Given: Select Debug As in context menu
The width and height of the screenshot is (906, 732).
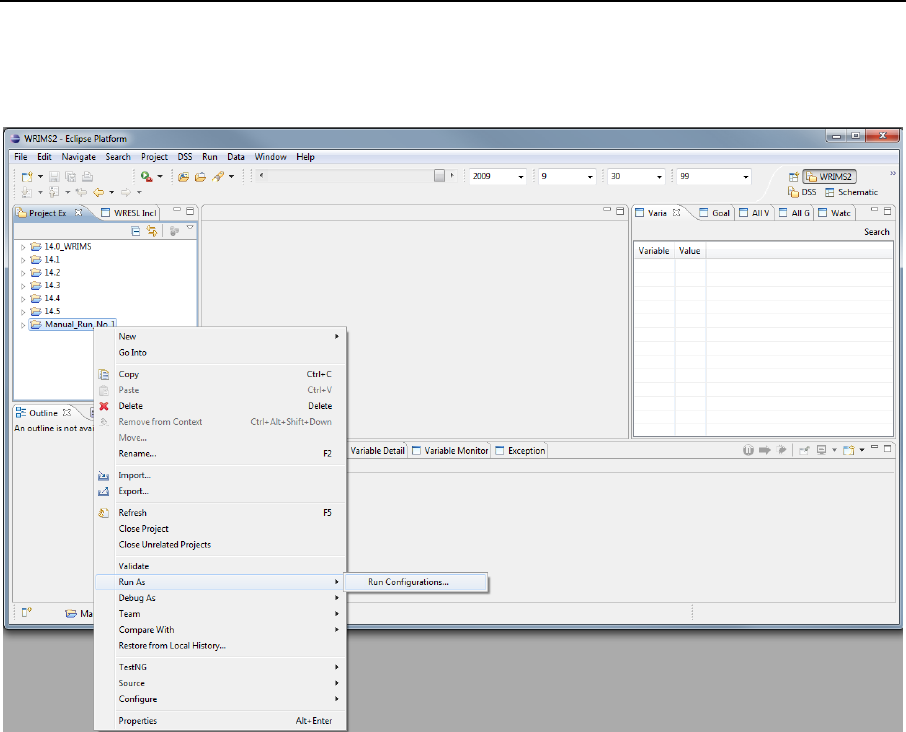Looking at the screenshot, I should tap(220, 598).
